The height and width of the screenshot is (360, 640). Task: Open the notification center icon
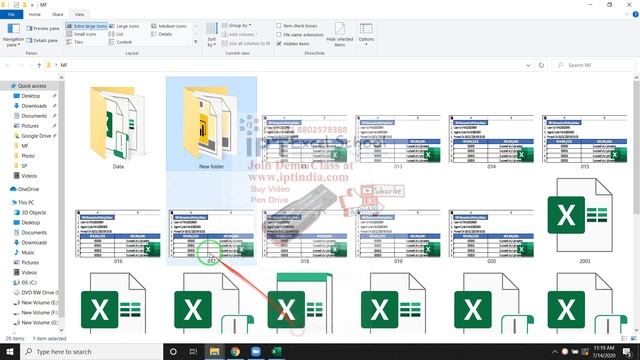(627, 351)
